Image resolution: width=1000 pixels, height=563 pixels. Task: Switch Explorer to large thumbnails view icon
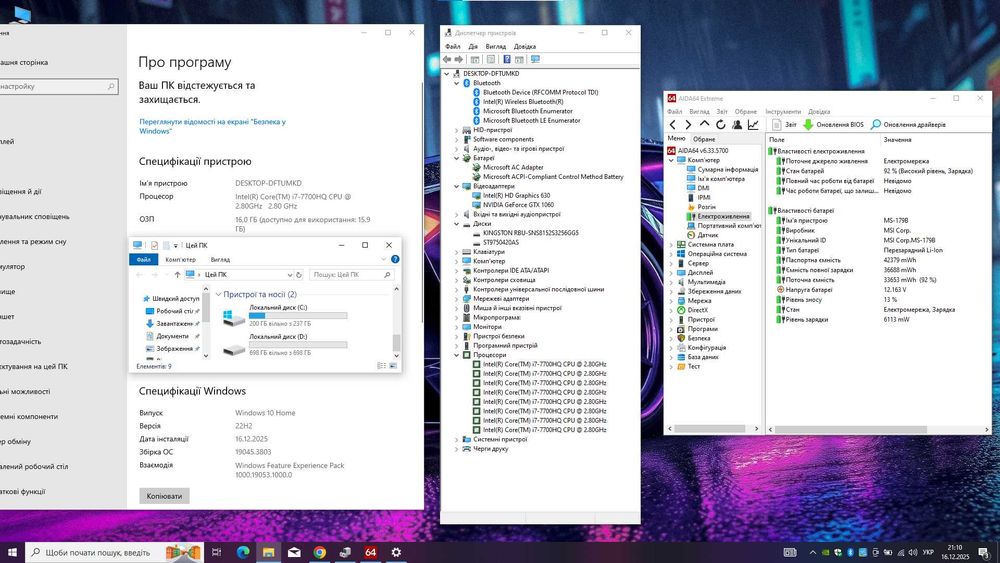(391, 366)
